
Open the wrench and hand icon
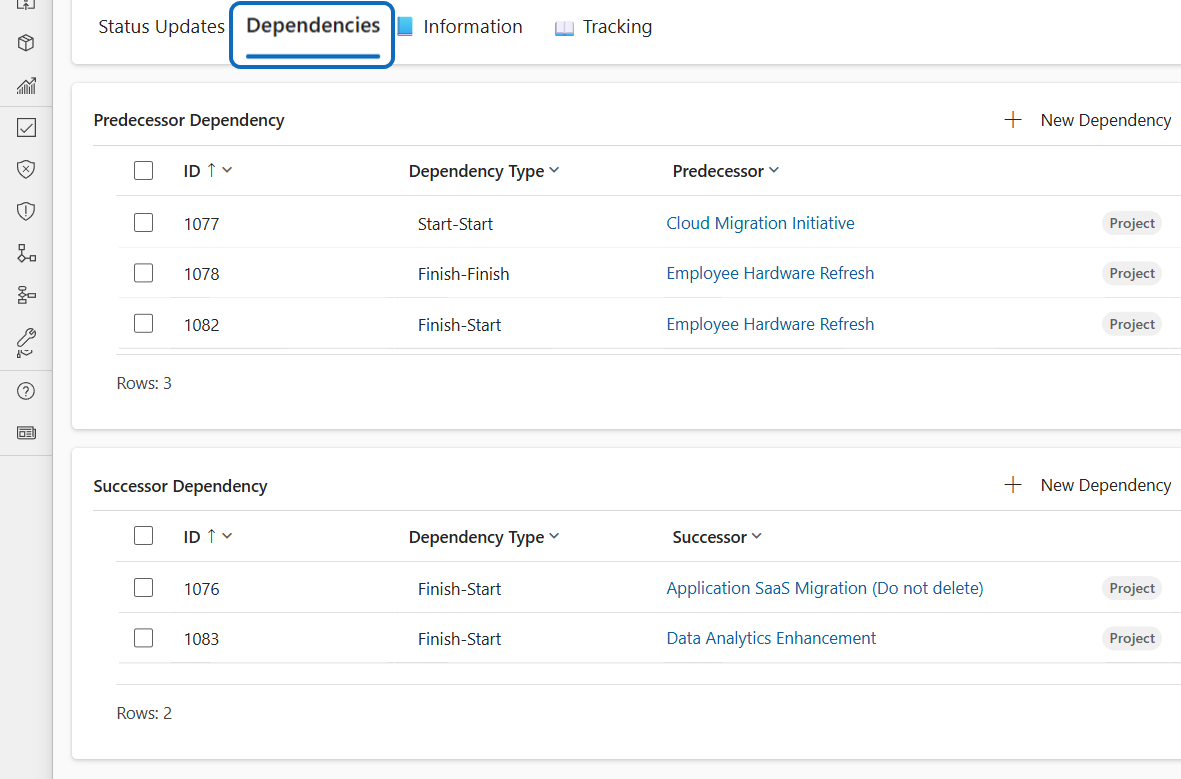point(27,343)
